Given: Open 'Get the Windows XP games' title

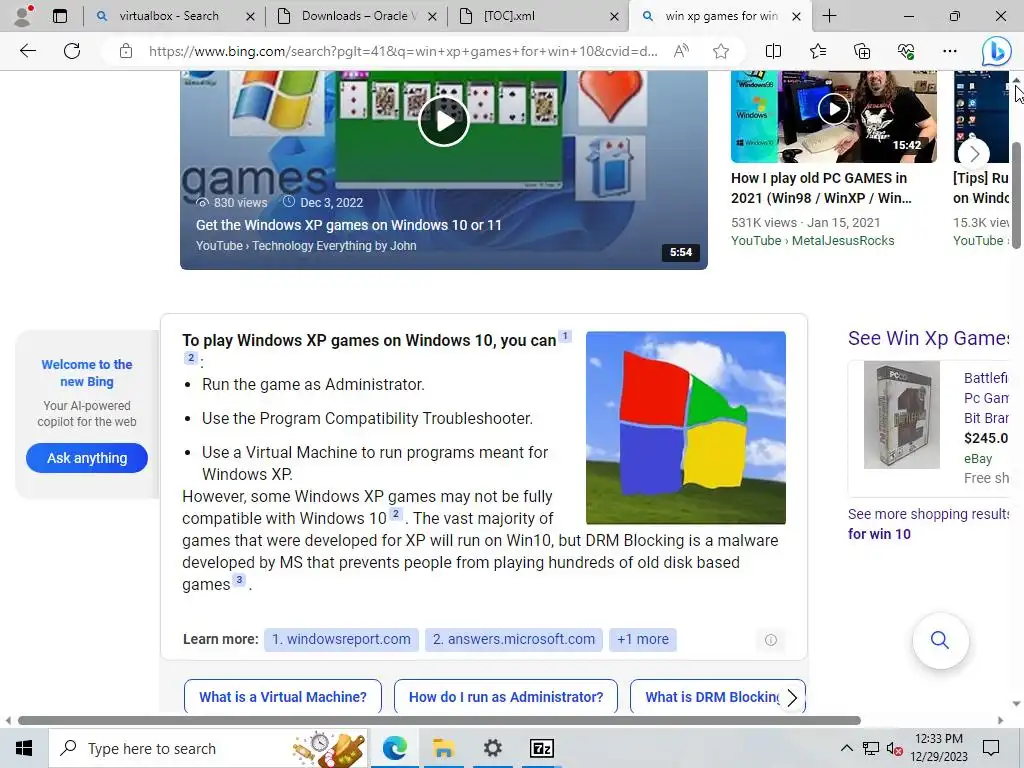Looking at the screenshot, I should click(x=349, y=225).
